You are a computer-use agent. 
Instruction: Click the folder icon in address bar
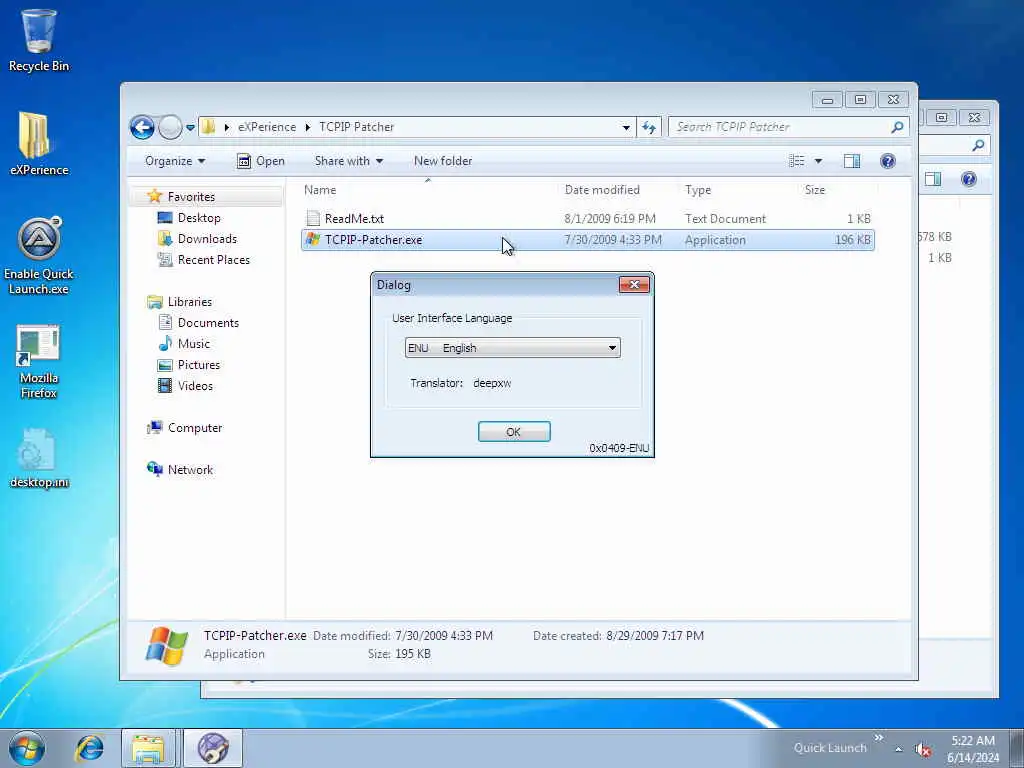(x=208, y=127)
